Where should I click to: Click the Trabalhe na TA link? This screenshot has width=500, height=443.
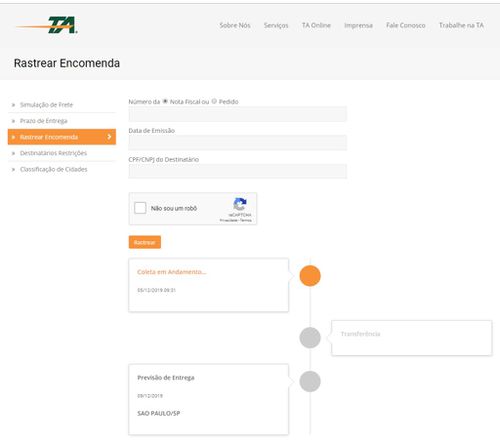[461, 25]
